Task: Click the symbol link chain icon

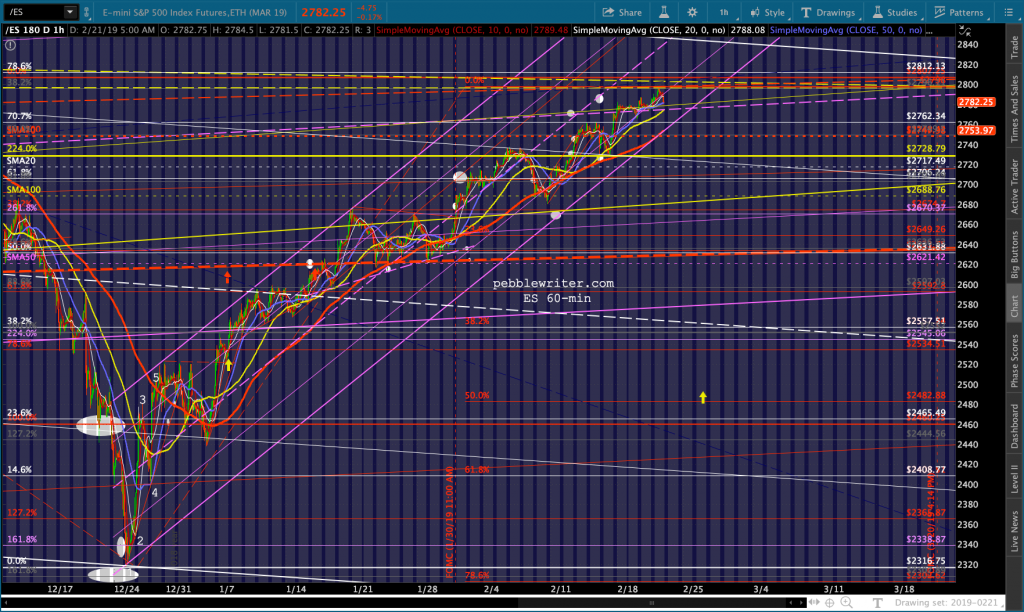Action: 86,12
